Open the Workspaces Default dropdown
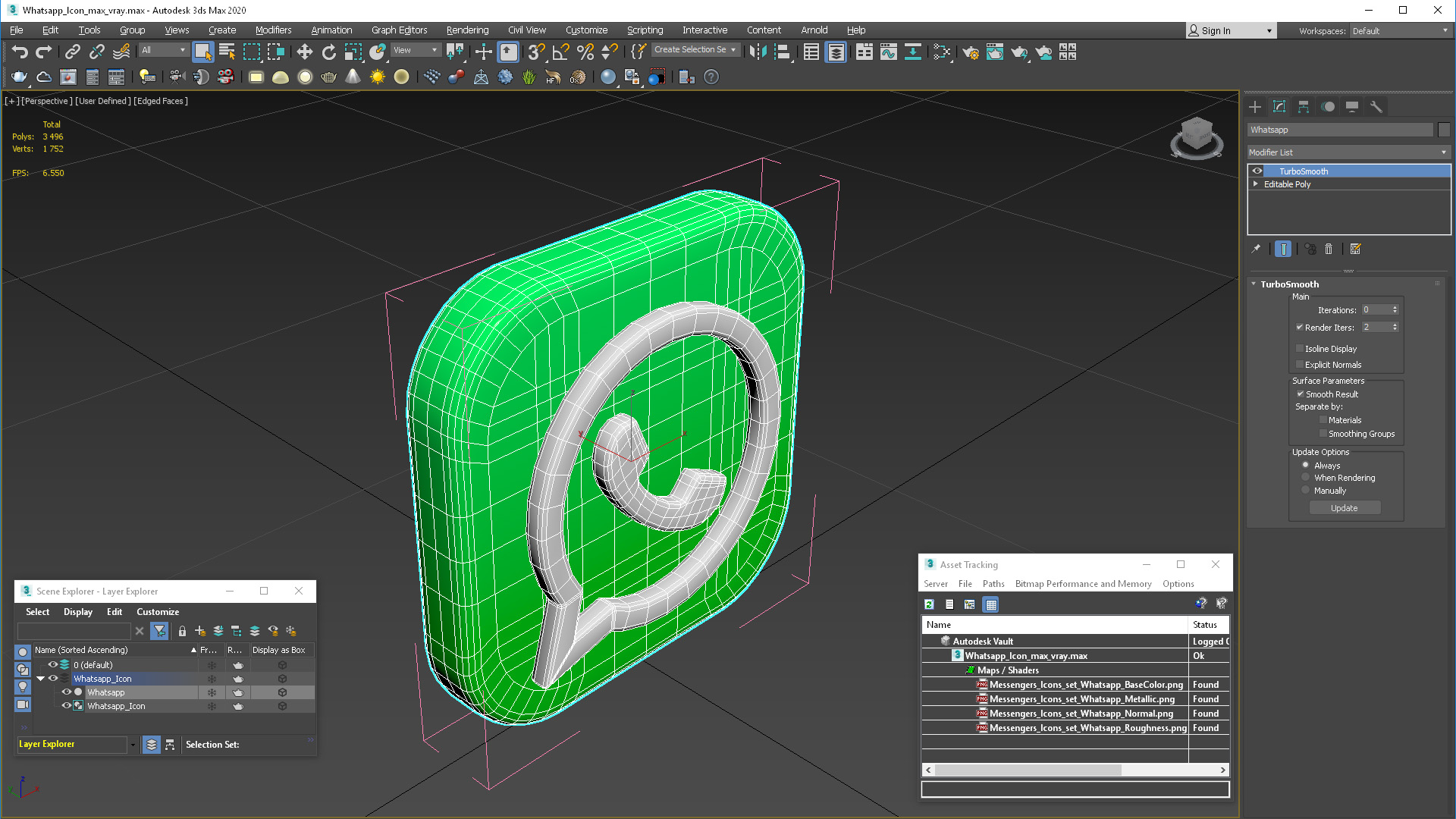 [1400, 31]
